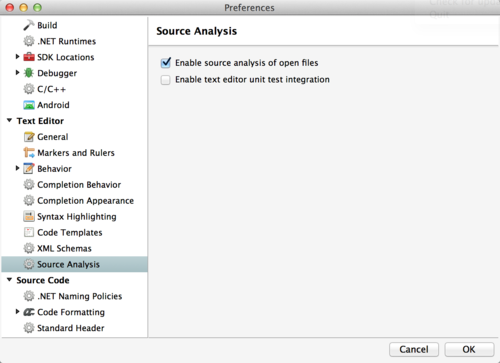
Task: Disable source analysis of open files
Action: 166,63
